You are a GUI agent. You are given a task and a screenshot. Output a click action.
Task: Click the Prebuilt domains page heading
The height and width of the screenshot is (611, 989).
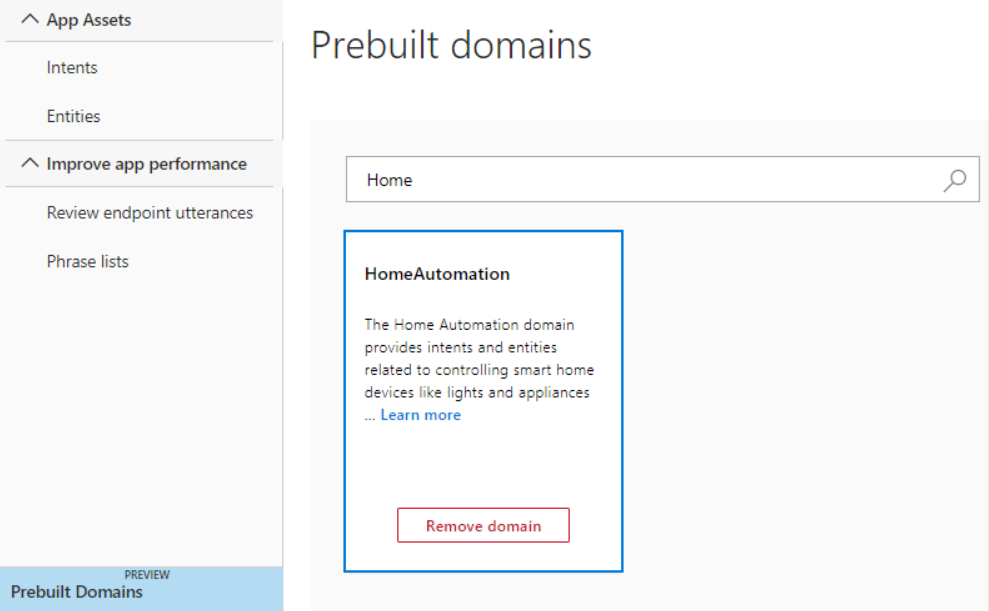tap(451, 46)
